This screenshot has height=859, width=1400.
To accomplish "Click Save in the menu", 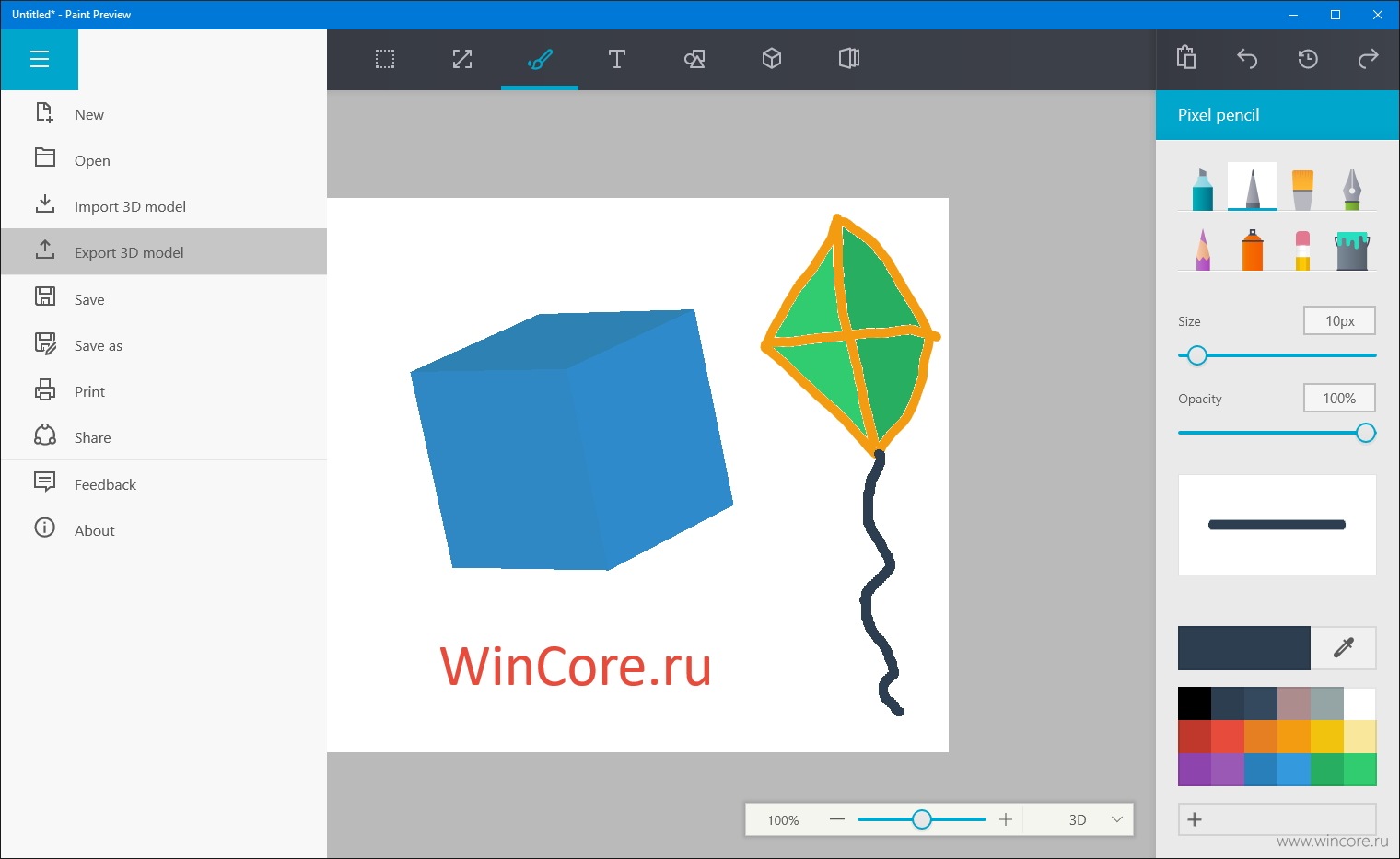I will tap(164, 298).
